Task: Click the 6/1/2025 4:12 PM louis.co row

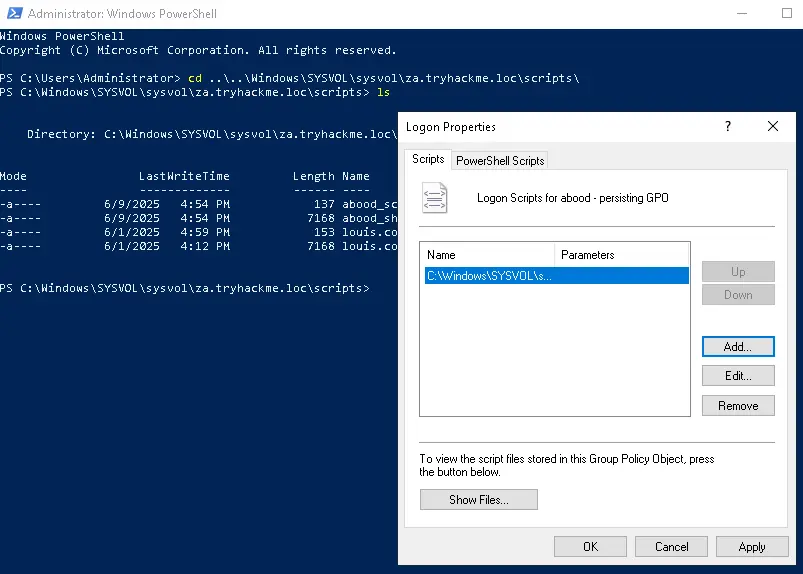Action: click(199, 246)
